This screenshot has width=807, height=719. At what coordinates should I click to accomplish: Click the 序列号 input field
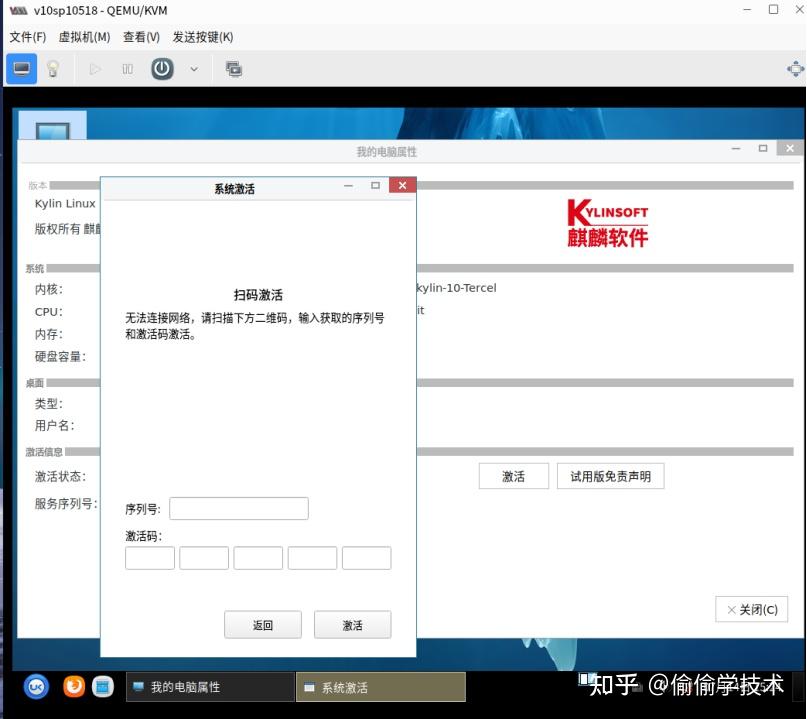click(239, 508)
